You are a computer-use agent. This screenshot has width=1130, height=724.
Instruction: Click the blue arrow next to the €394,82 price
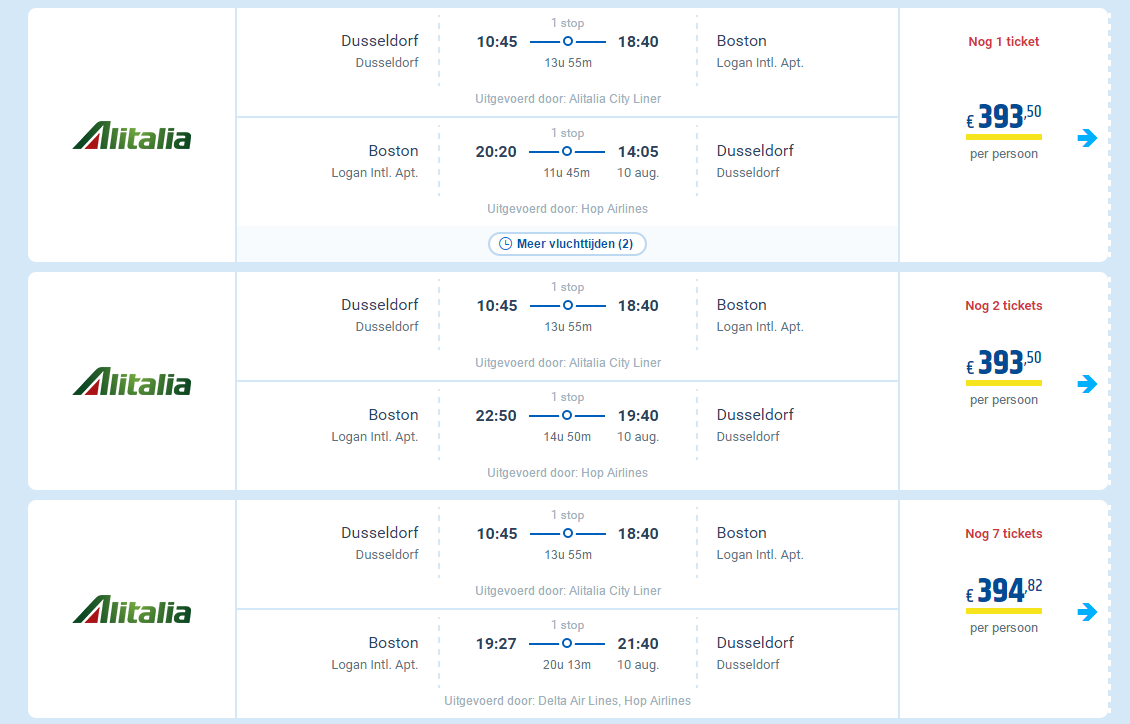point(1087,612)
